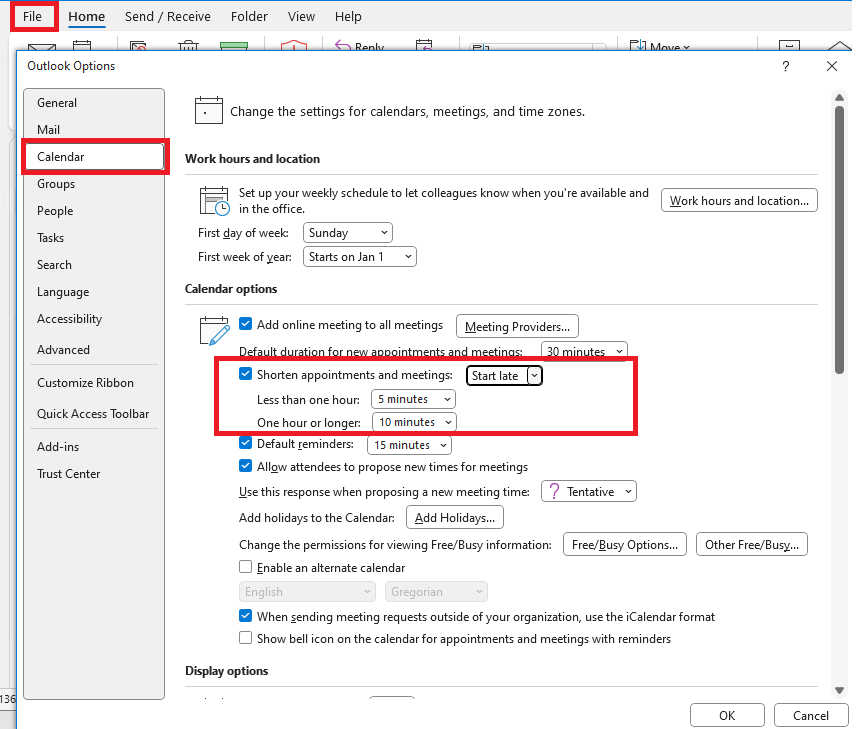
Task: Open Add-ins settings page
Action: (x=94, y=446)
